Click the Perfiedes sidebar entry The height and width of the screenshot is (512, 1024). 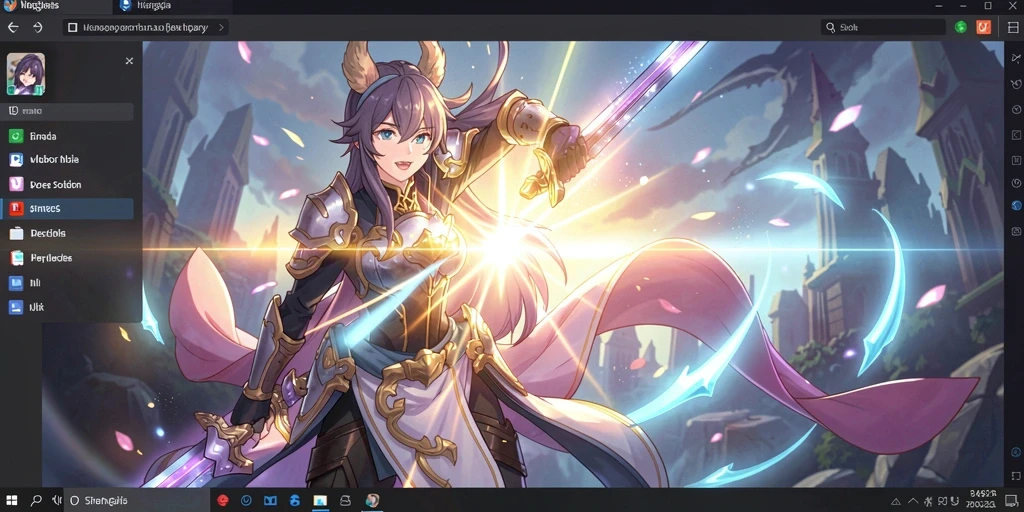71,258
